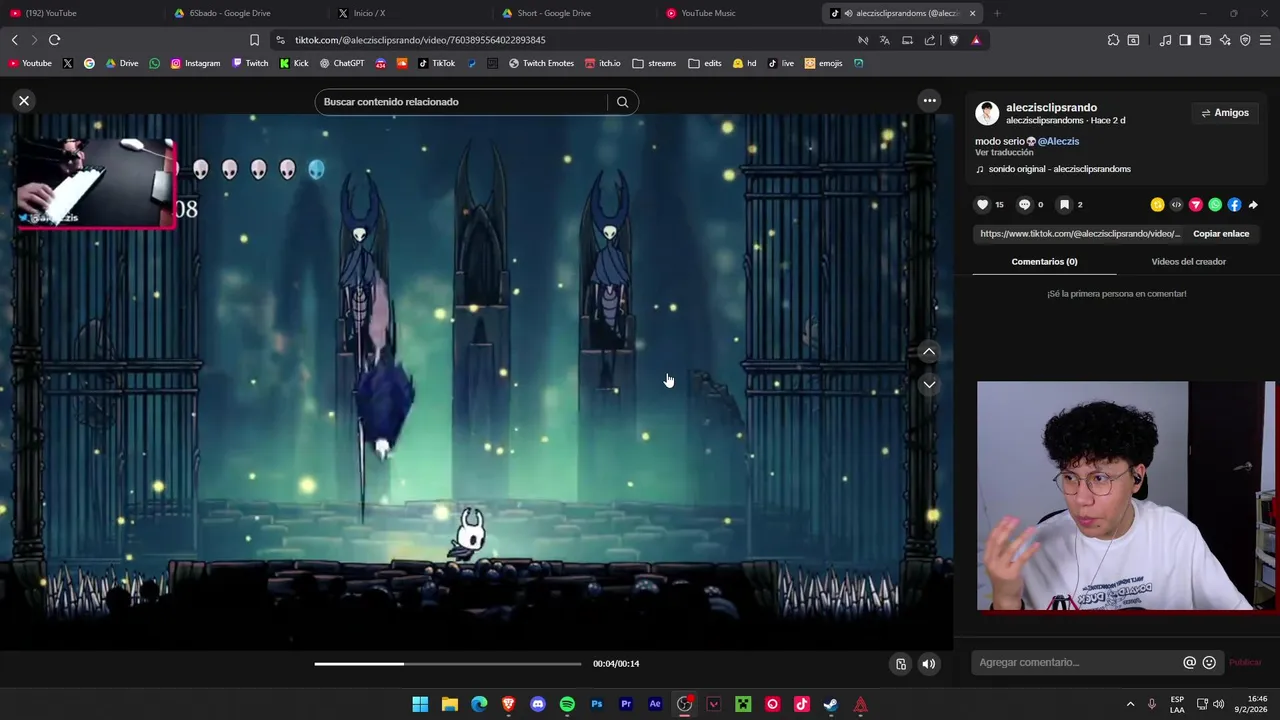
Task: Insert mention with @ icon
Action: pos(1189,662)
